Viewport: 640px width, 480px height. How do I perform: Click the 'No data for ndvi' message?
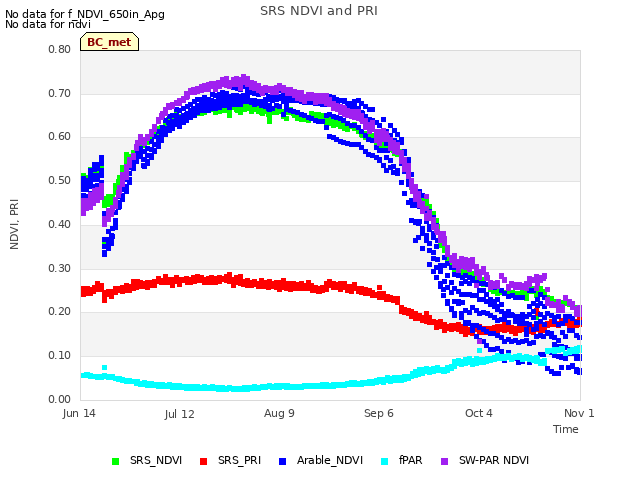coord(48,24)
